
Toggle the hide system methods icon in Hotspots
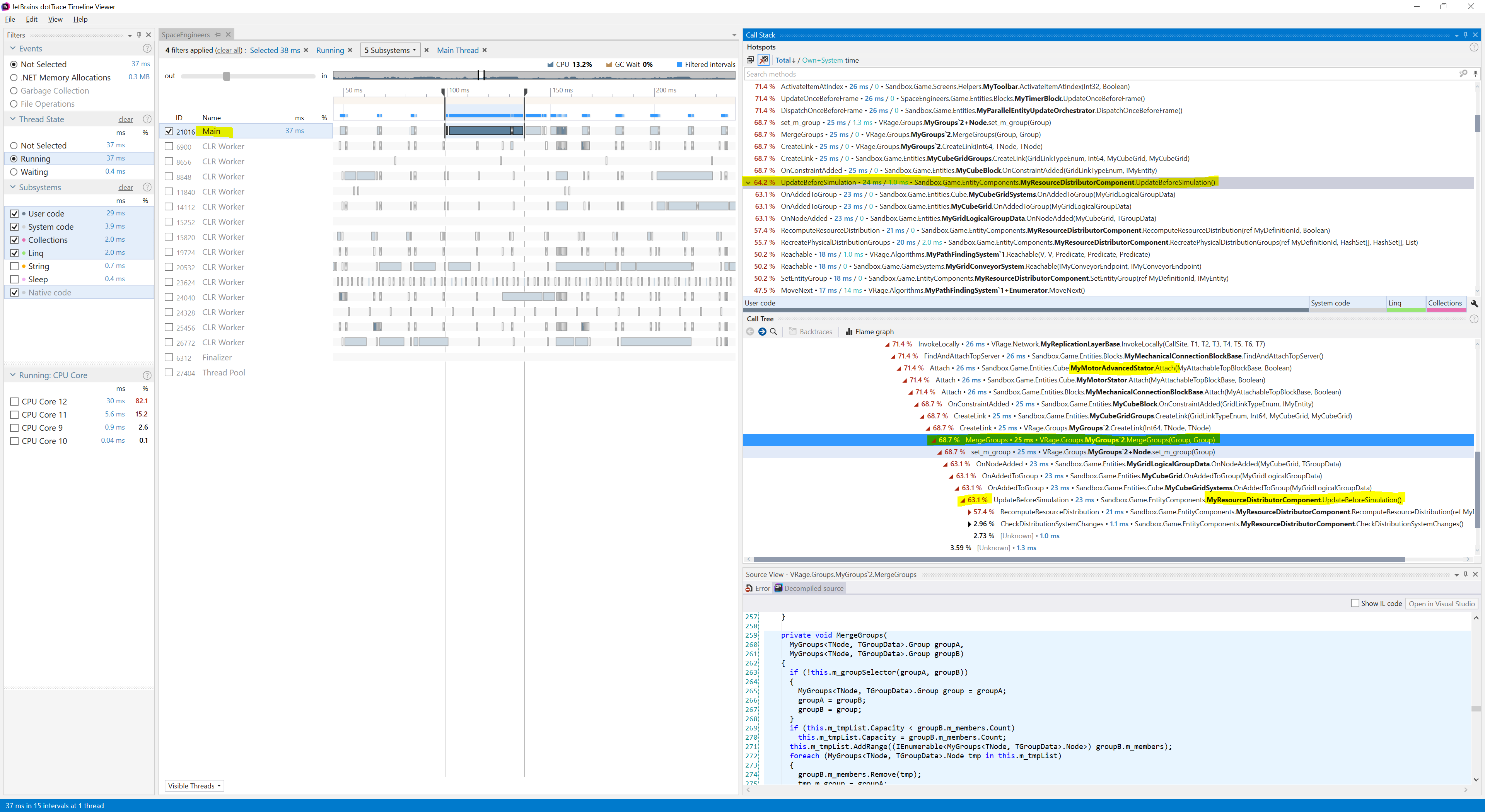tap(763, 60)
